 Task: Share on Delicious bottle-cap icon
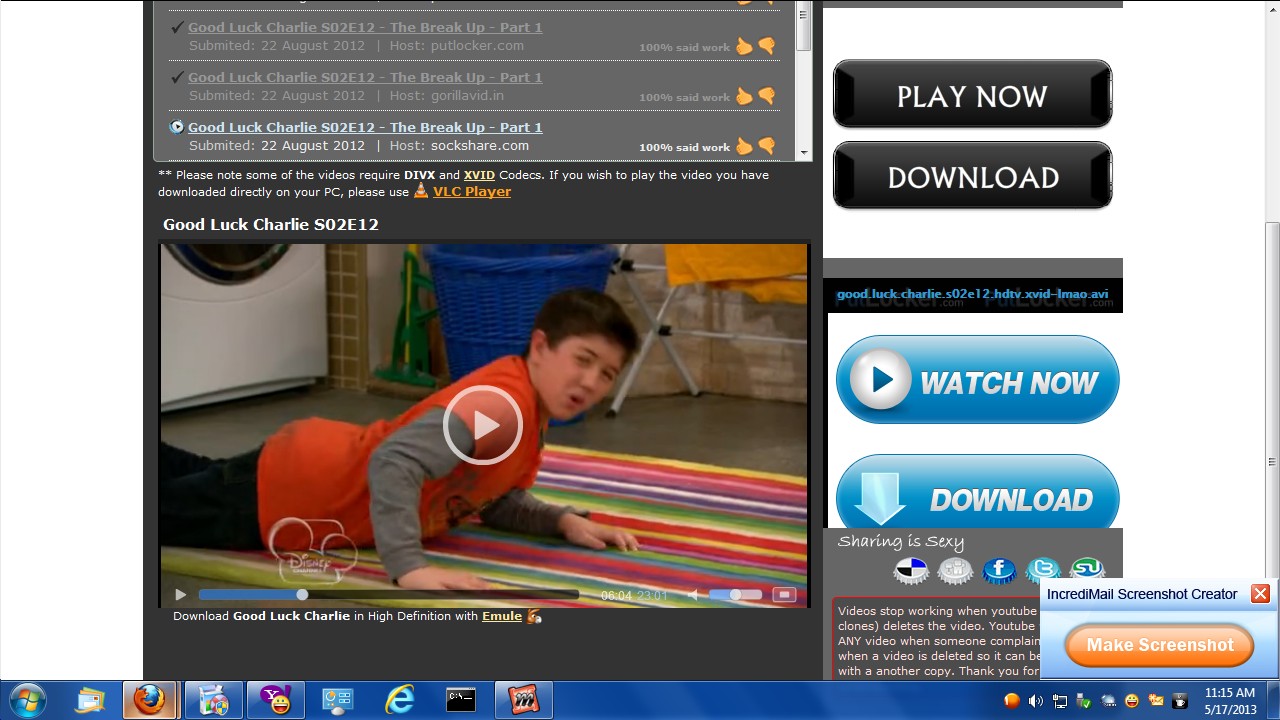[x=911, y=570]
